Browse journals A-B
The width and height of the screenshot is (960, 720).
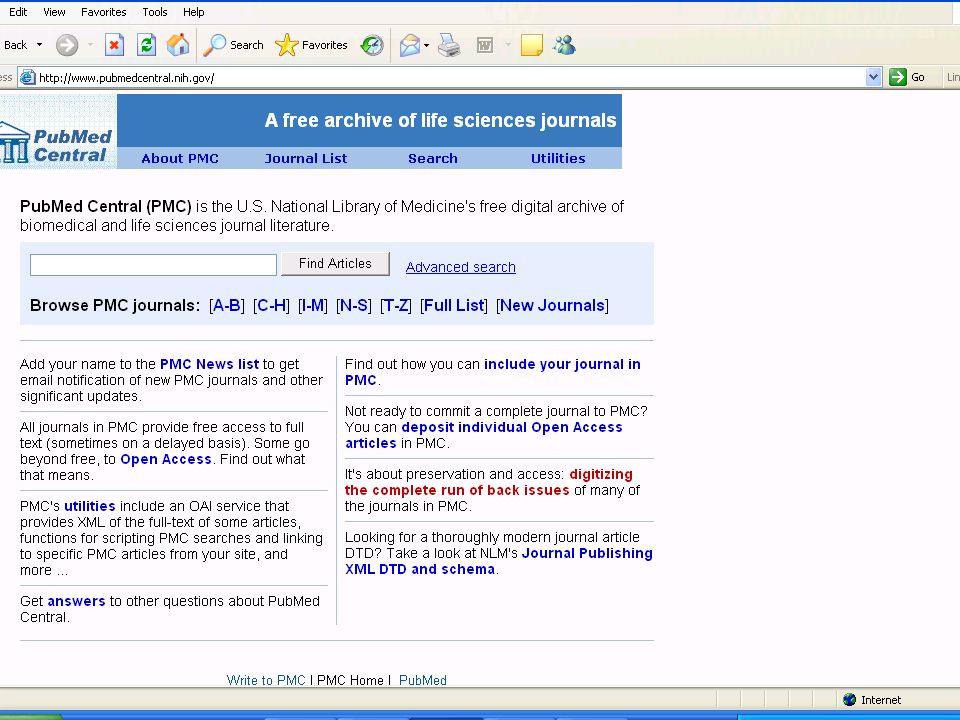click(x=227, y=305)
